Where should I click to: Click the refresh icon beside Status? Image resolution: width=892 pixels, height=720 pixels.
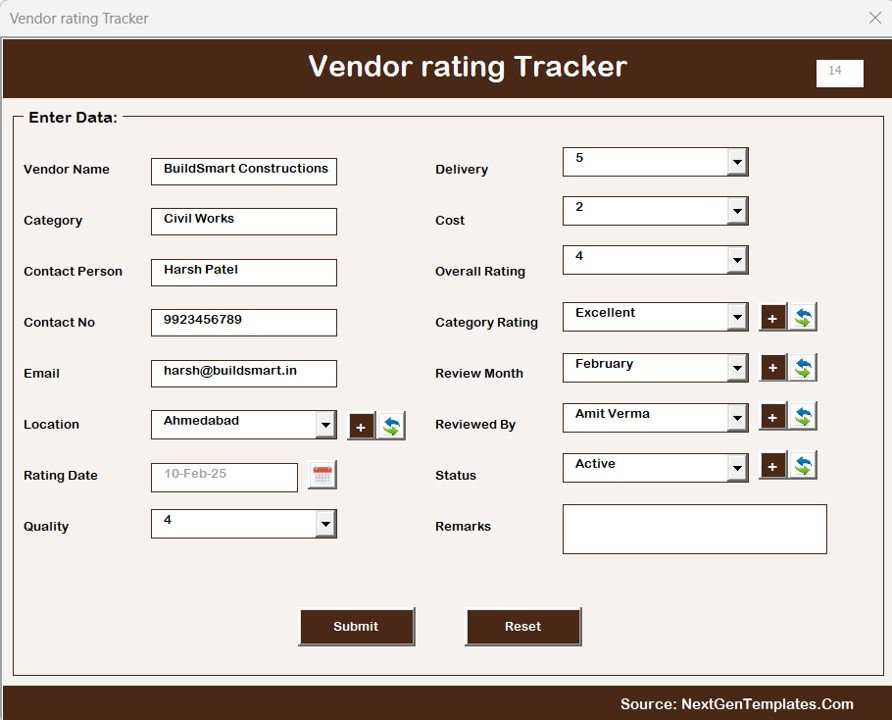tap(803, 466)
